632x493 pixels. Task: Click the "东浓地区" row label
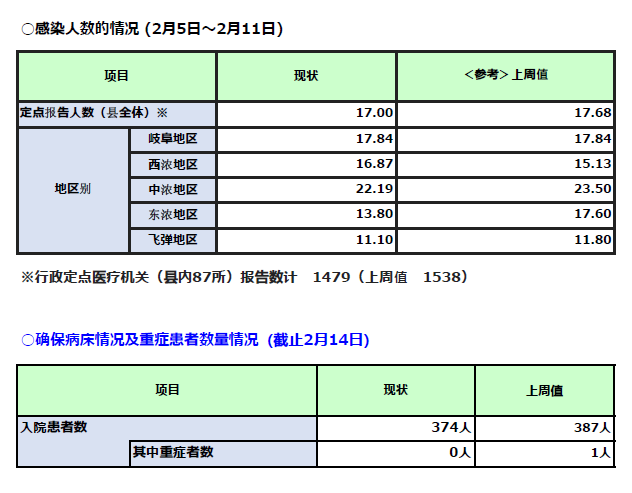tap(172, 214)
